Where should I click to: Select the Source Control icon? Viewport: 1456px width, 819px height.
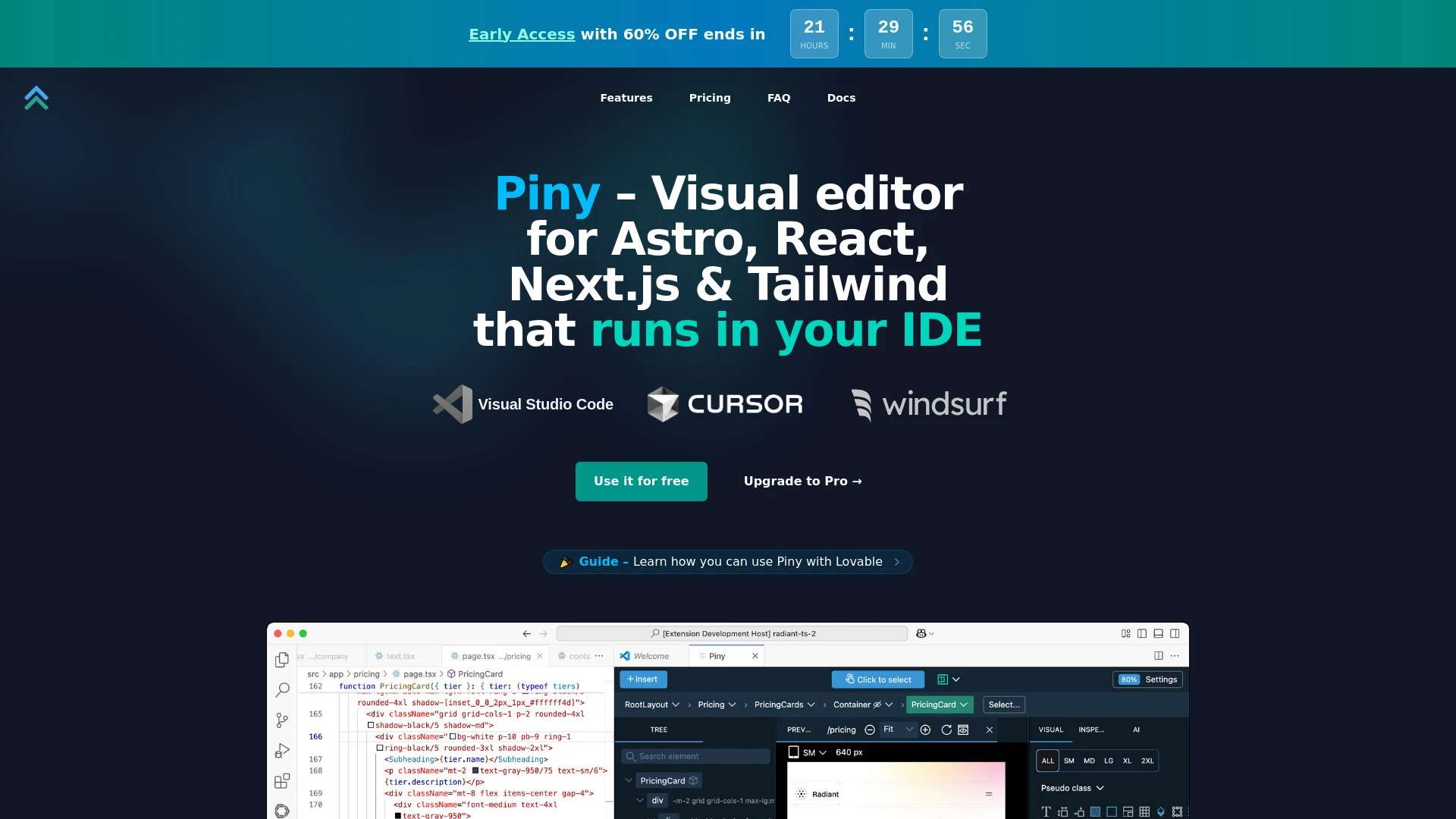281,719
